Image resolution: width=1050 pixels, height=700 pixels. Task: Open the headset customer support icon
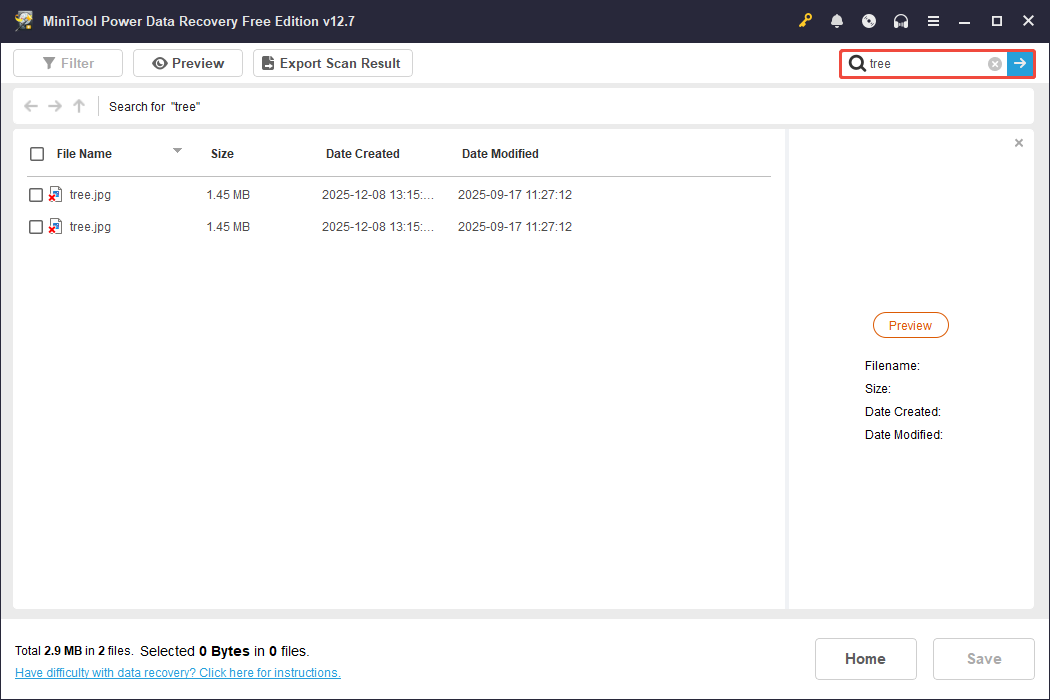(901, 20)
